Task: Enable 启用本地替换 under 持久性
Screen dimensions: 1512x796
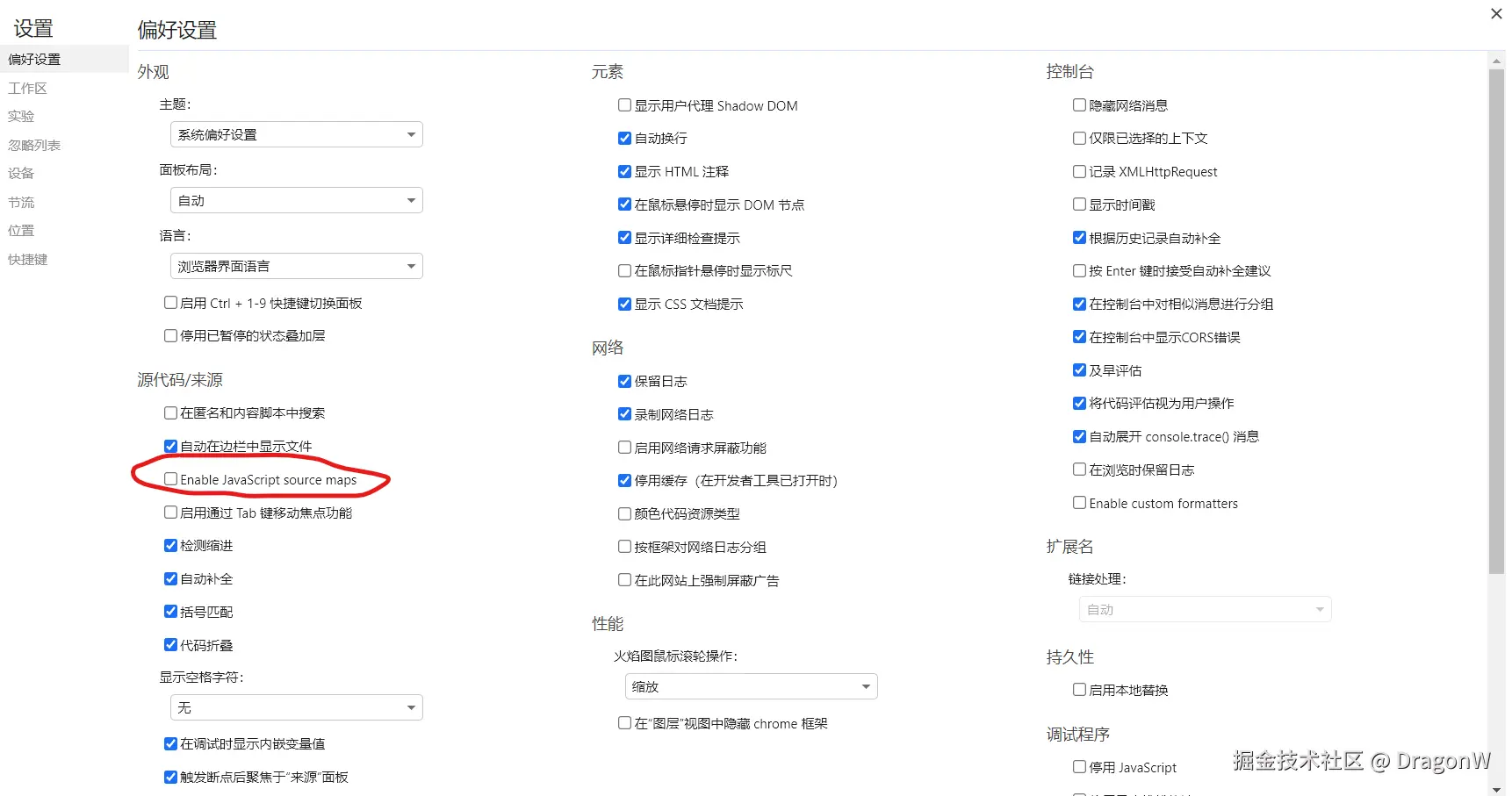Action: tap(1078, 689)
